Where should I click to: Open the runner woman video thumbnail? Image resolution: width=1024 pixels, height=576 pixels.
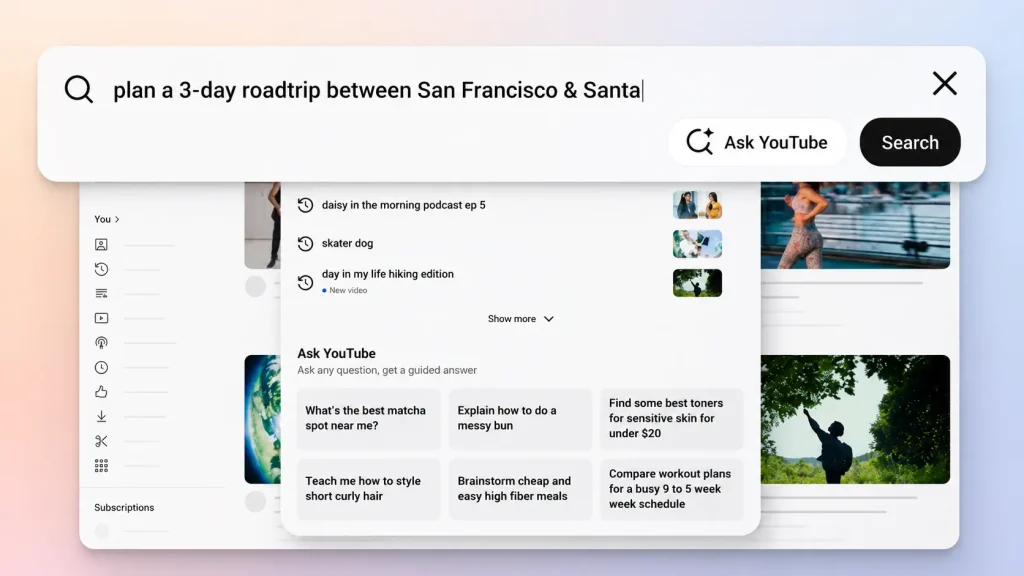point(856,225)
